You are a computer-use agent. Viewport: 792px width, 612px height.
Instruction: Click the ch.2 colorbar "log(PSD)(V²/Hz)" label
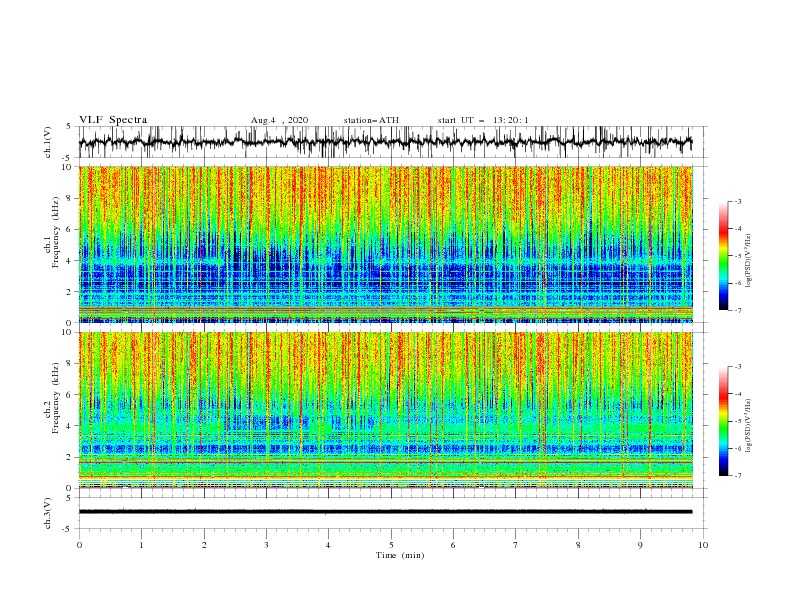(750, 426)
